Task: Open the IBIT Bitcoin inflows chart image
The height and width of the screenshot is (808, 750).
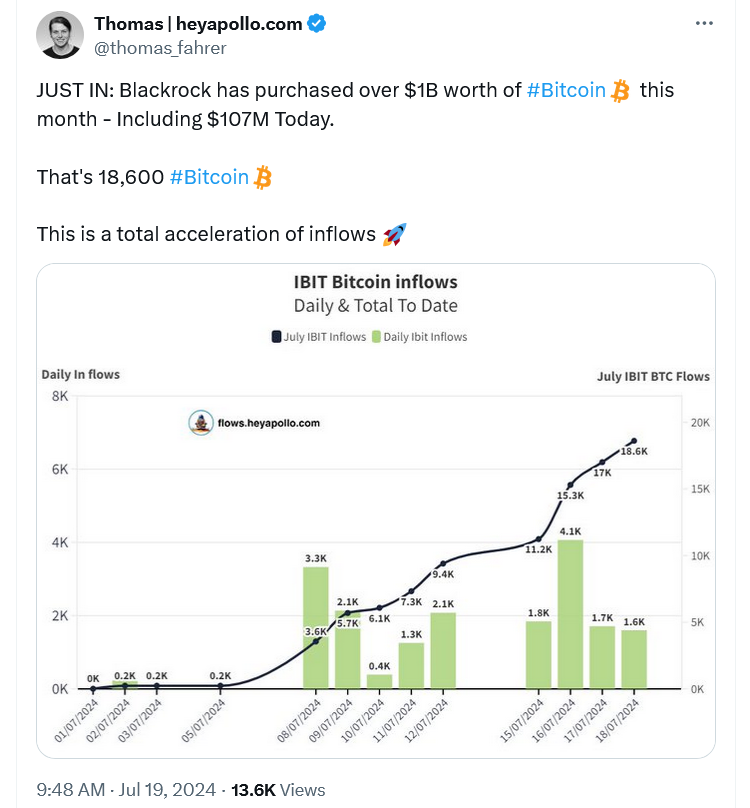Action: (376, 511)
